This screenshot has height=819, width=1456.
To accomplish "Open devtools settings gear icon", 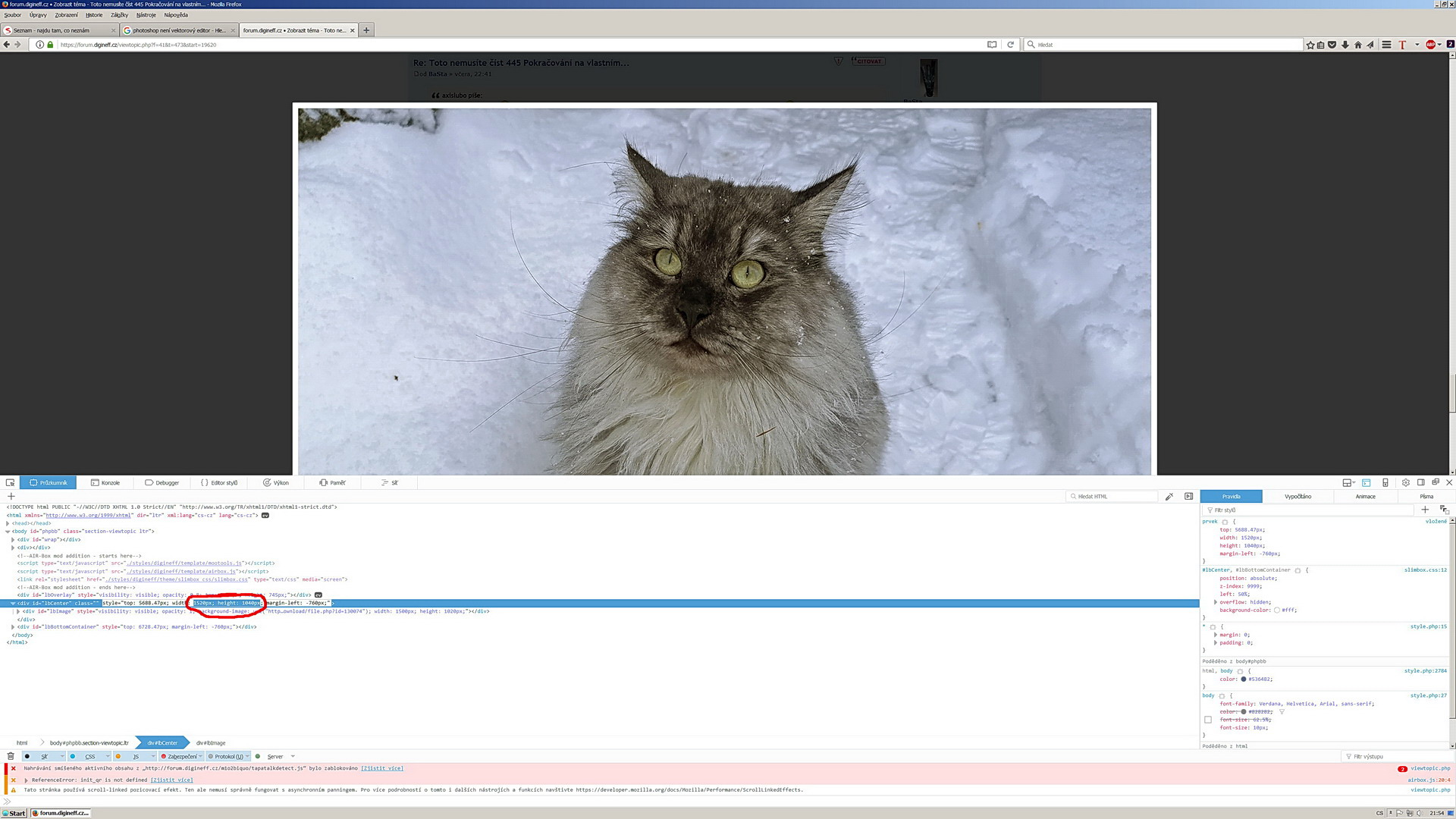I will (1405, 482).
